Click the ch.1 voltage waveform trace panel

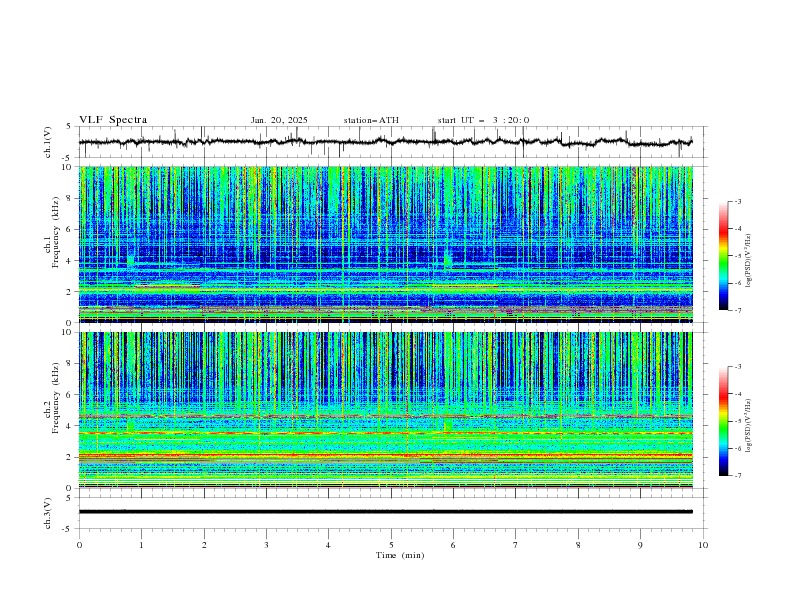pos(393,142)
